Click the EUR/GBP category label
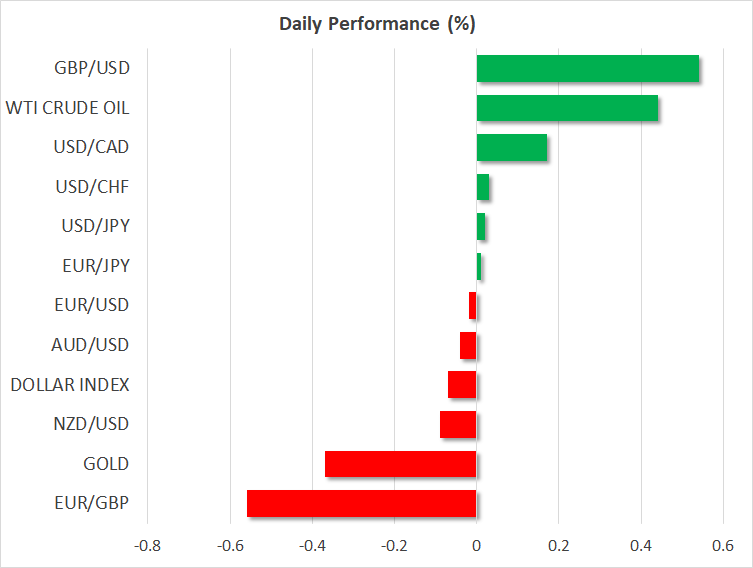This screenshot has height=568, width=753. (94, 503)
